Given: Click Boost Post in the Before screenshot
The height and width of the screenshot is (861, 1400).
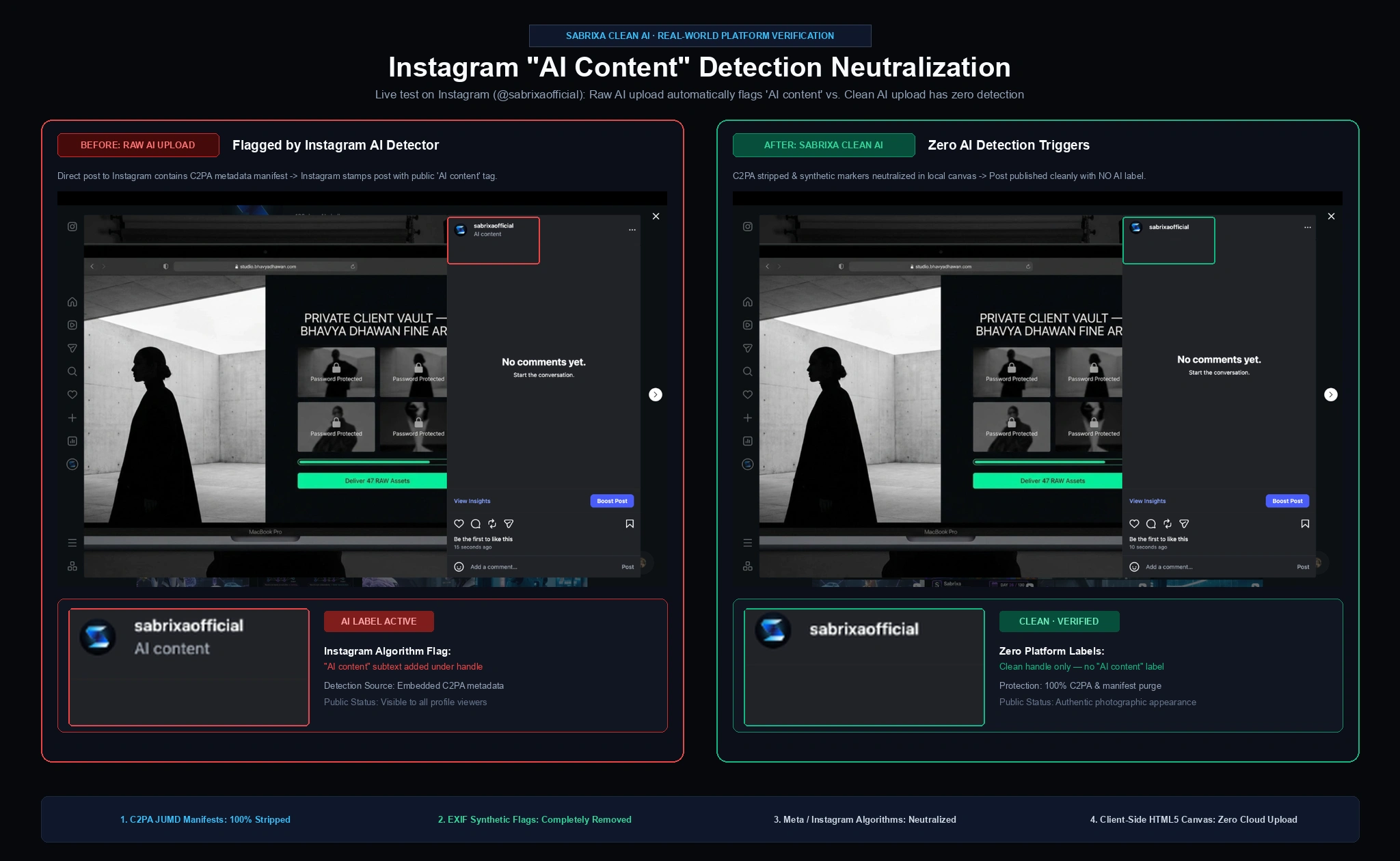Looking at the screenshot, I should pyautogui.click(x=612, y=502).
